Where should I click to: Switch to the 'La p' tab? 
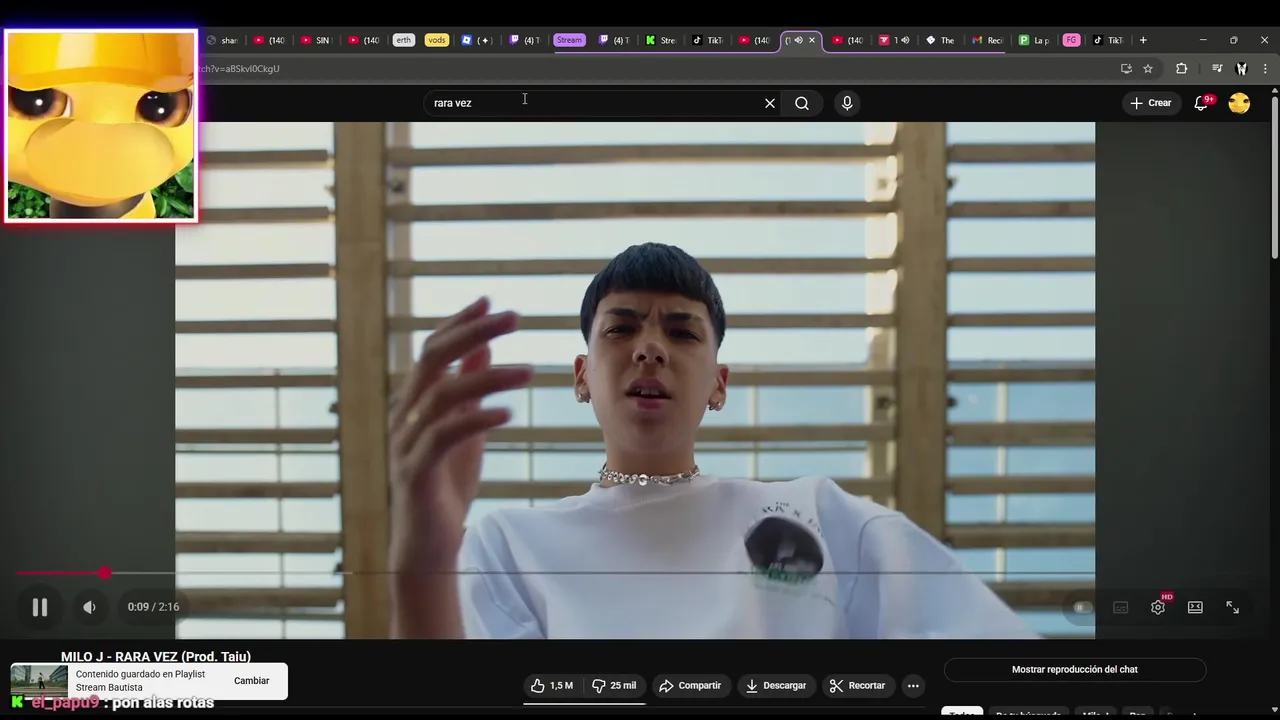click(x=1034, y=40)
